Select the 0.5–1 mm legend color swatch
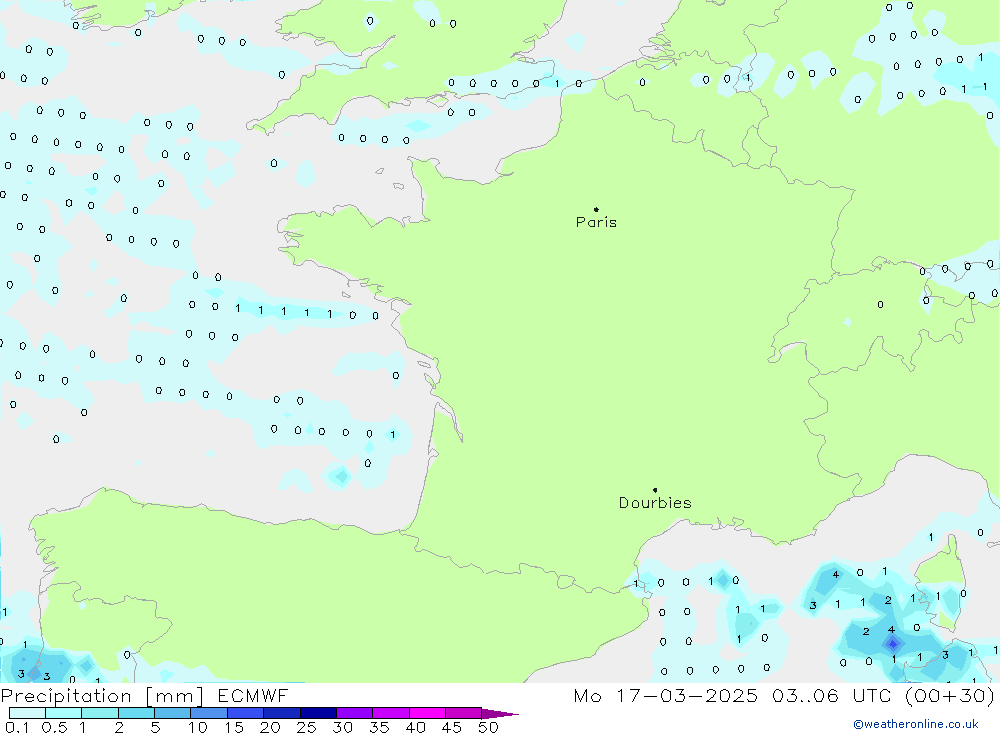The image size is (1000, 733). [64, 713]
